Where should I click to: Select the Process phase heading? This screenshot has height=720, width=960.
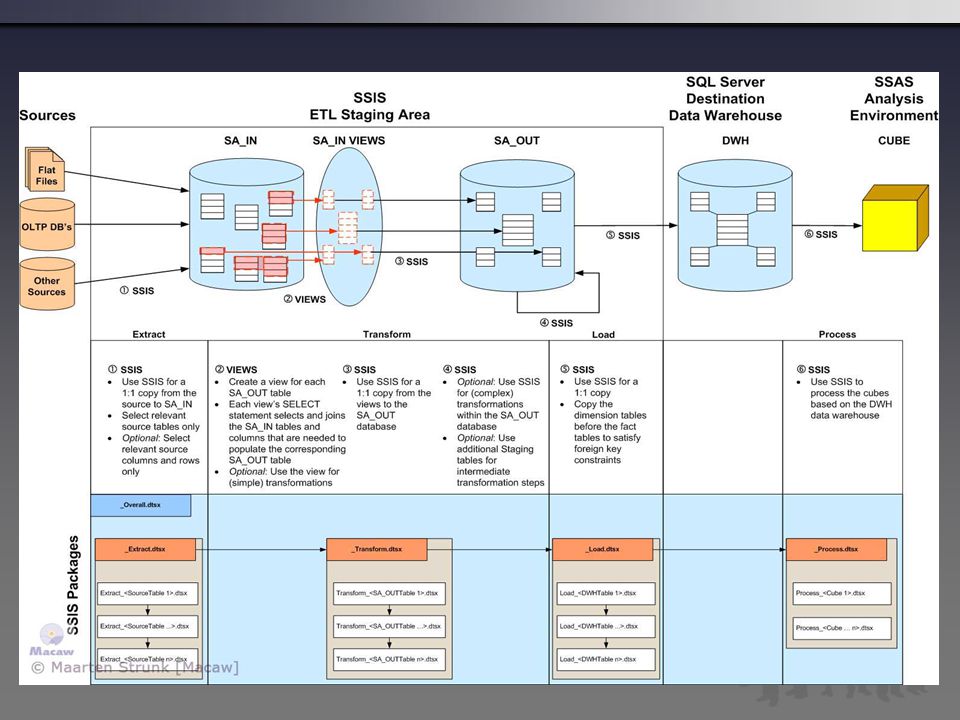(837, 334)
